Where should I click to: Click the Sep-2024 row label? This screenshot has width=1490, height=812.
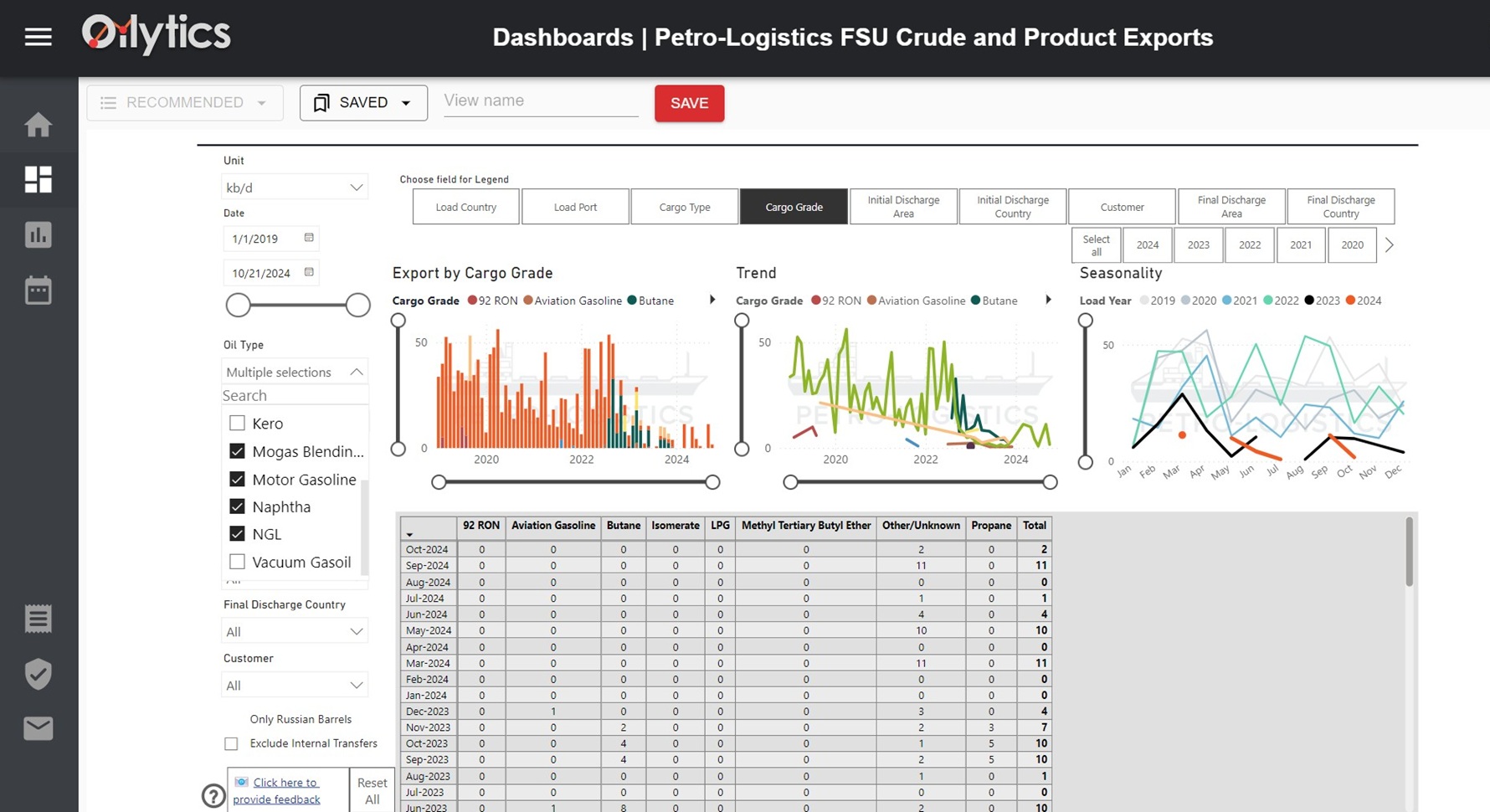pos(427,566)
